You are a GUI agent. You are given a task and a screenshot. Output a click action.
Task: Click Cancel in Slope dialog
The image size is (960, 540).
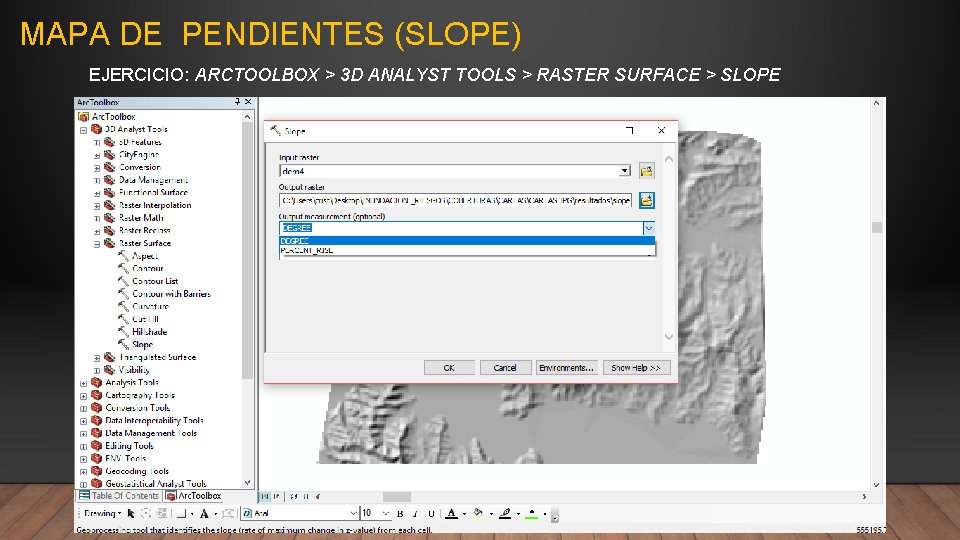pyautogui.click(x=505, y=367)
